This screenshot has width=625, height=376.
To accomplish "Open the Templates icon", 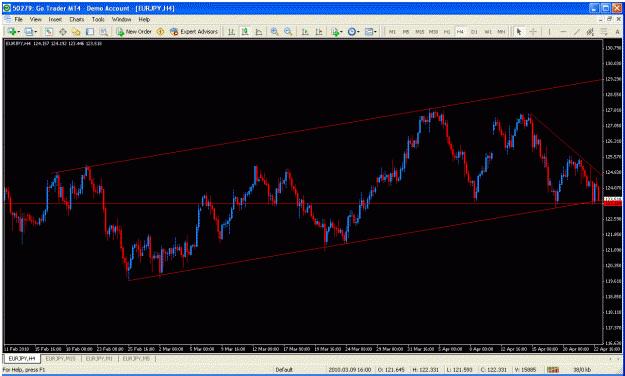I will [369, 31].
